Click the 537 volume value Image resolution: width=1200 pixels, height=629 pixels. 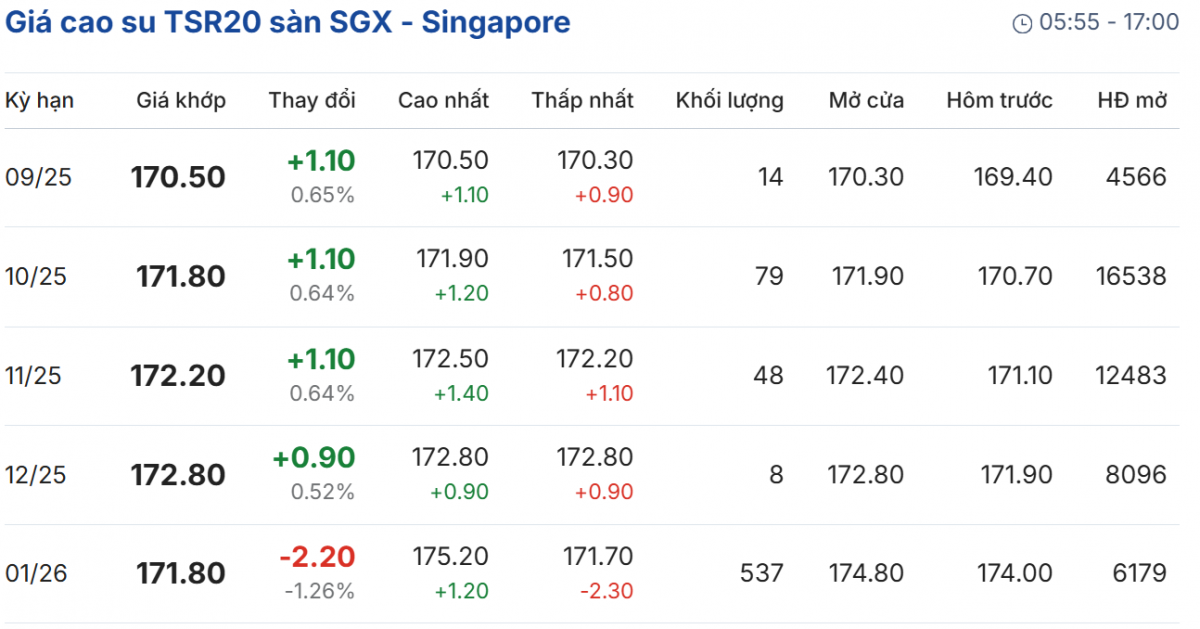point(761,573)
